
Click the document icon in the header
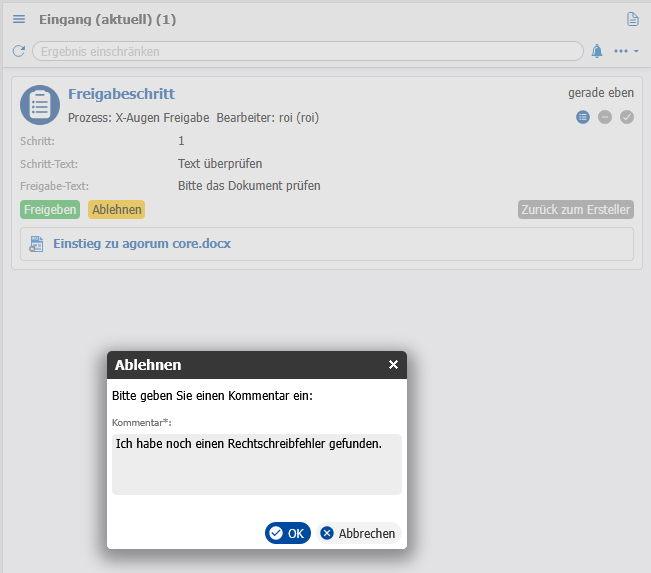[x=632, y=19]
